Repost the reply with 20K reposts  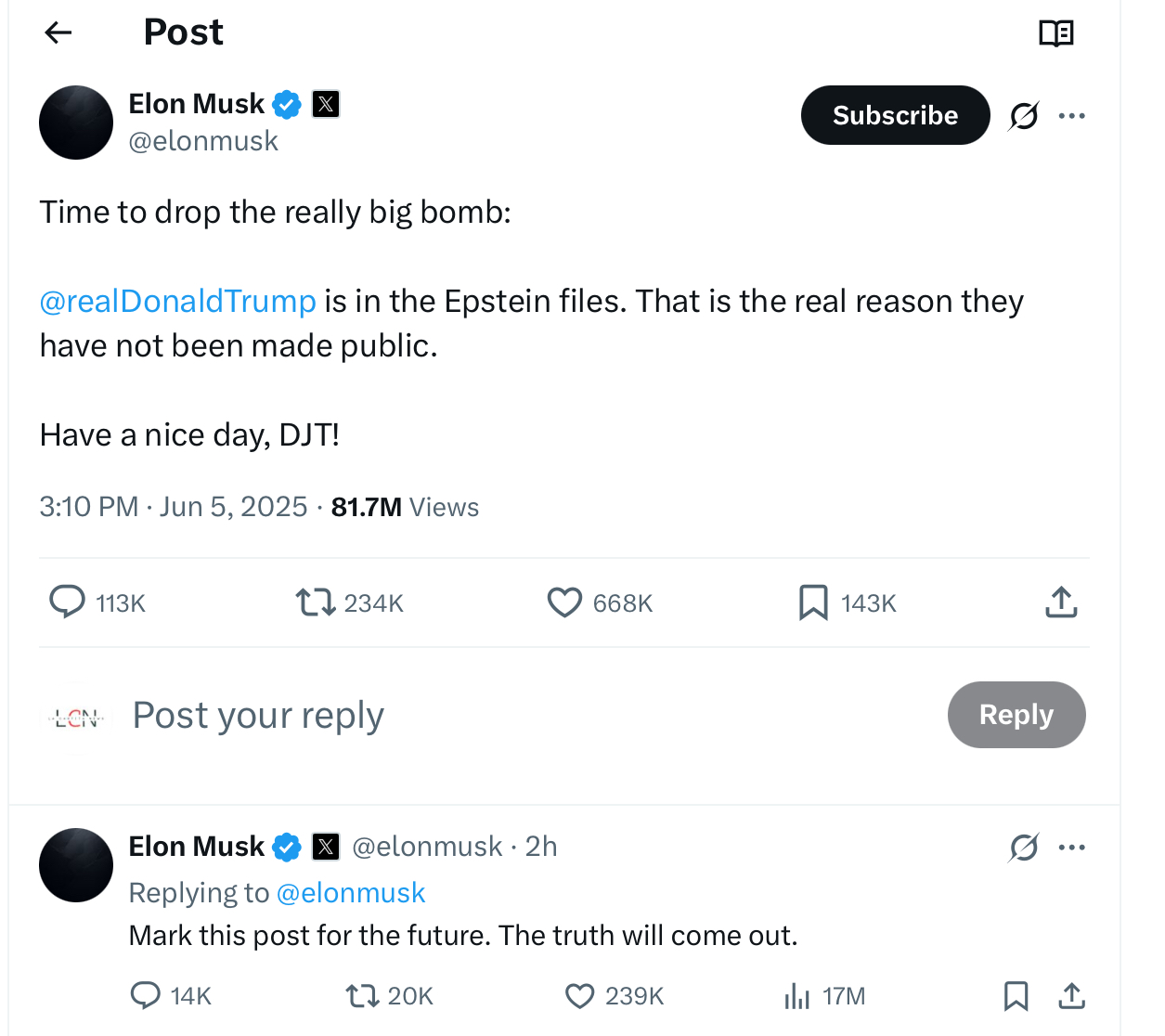tap(361, 996)
